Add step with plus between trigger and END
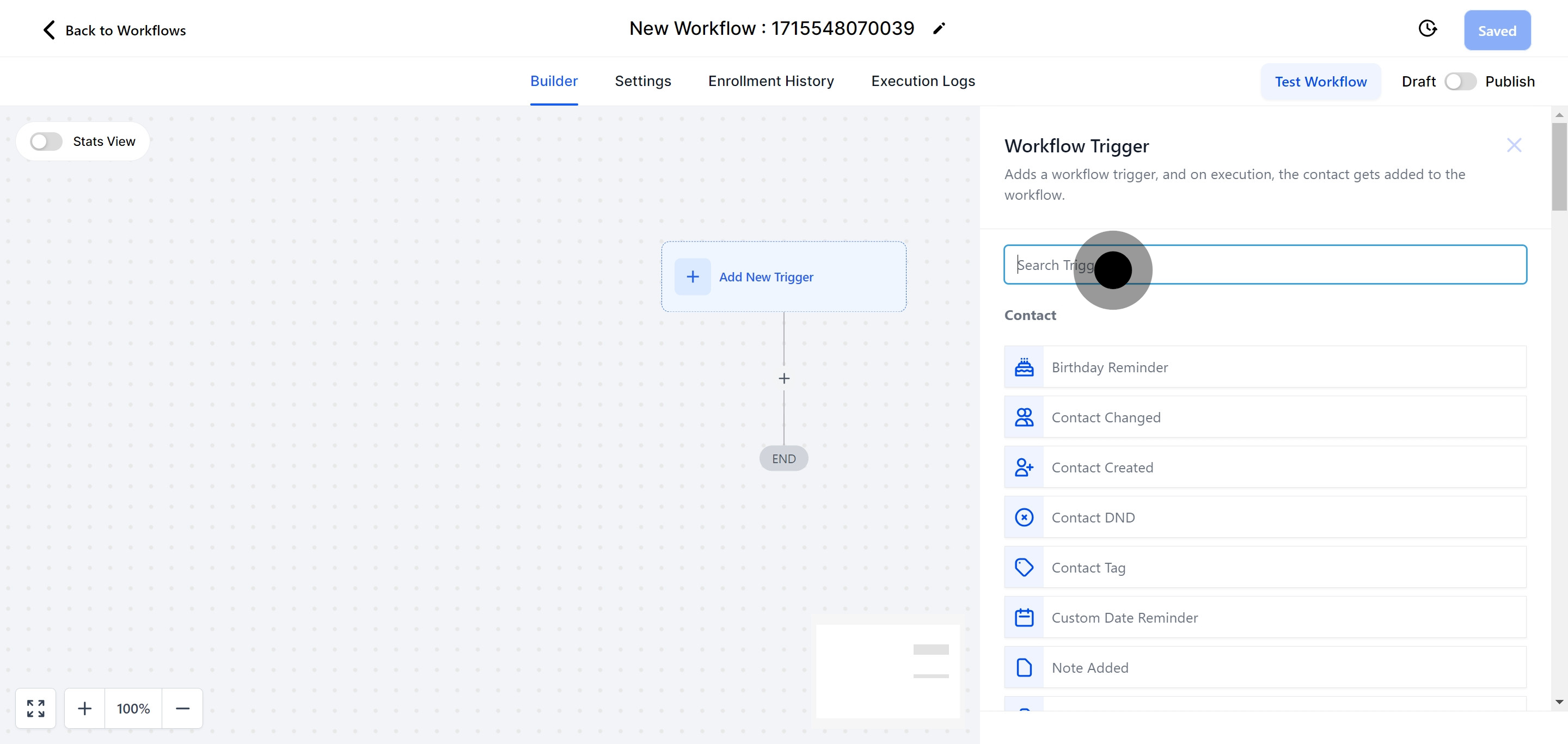Screen dimensions: 1568x744 pos(784,378)
